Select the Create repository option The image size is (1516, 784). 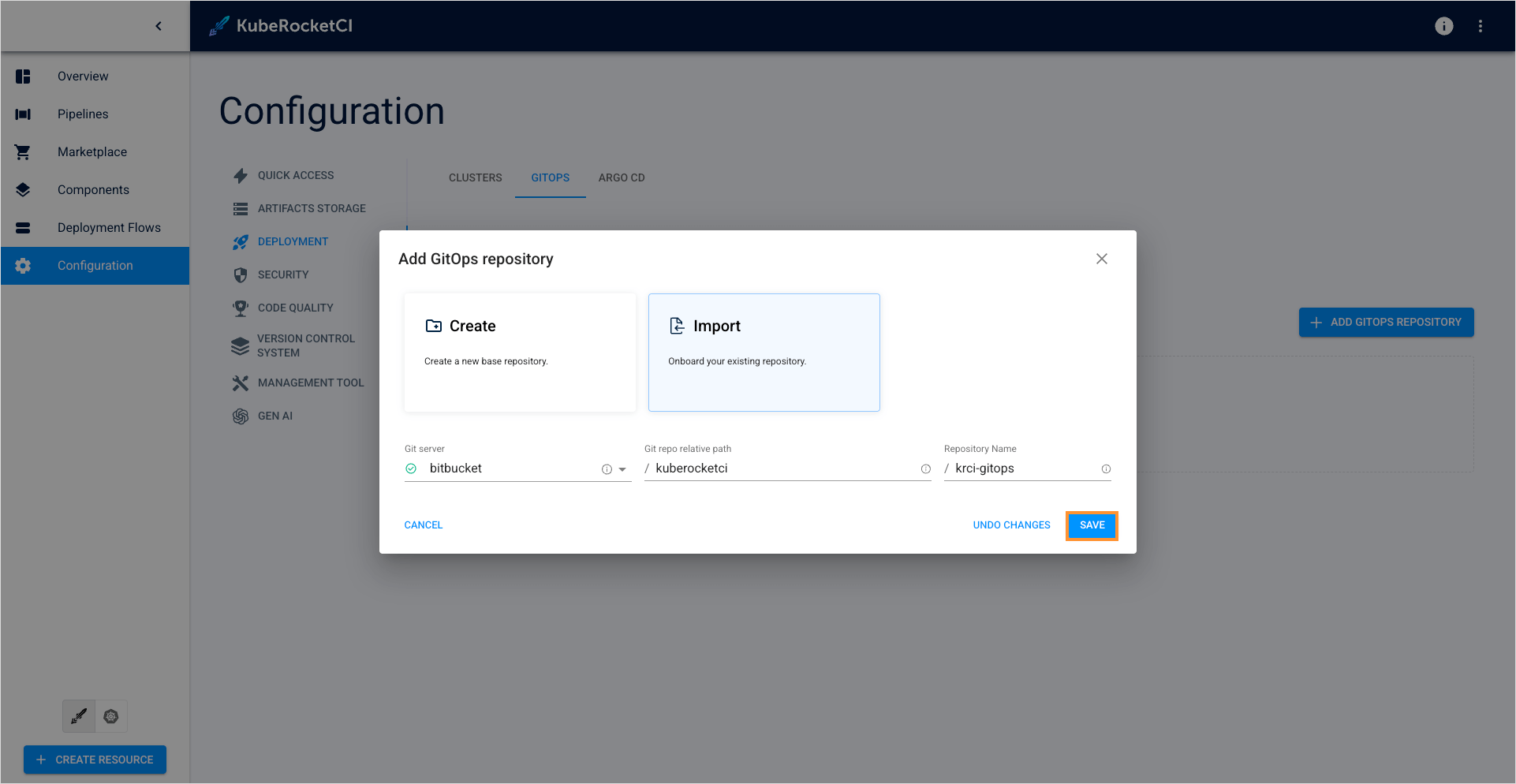519,353
